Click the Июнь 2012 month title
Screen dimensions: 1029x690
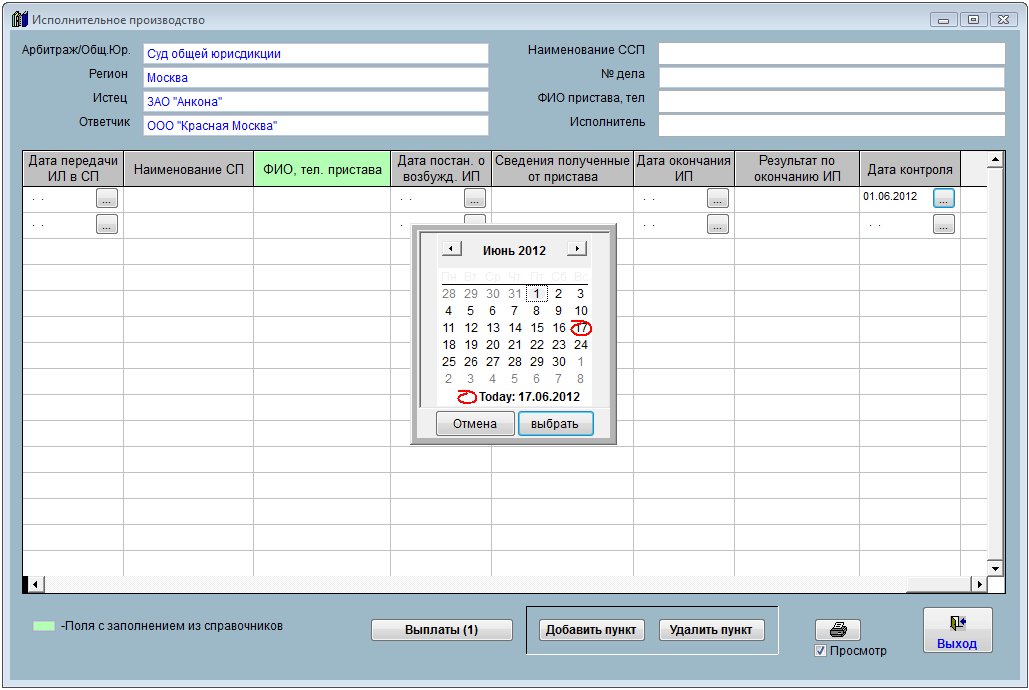[514, 250]
